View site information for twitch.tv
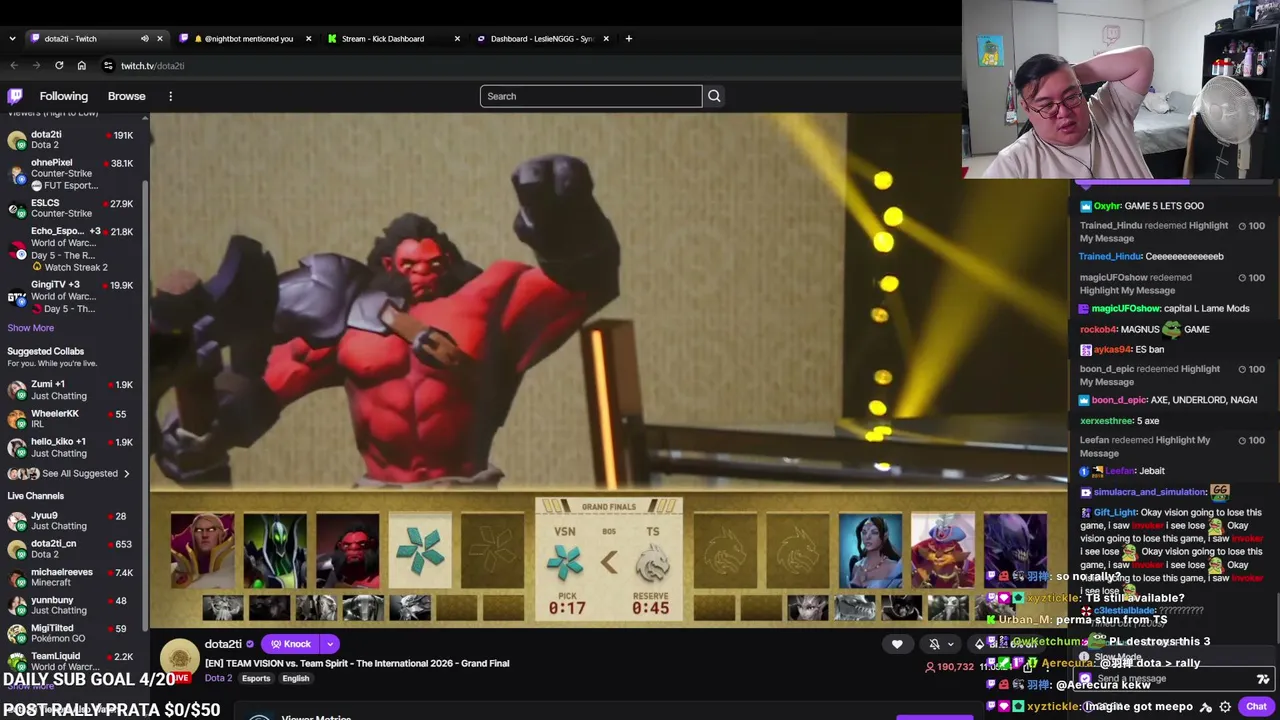 [108, 66]
